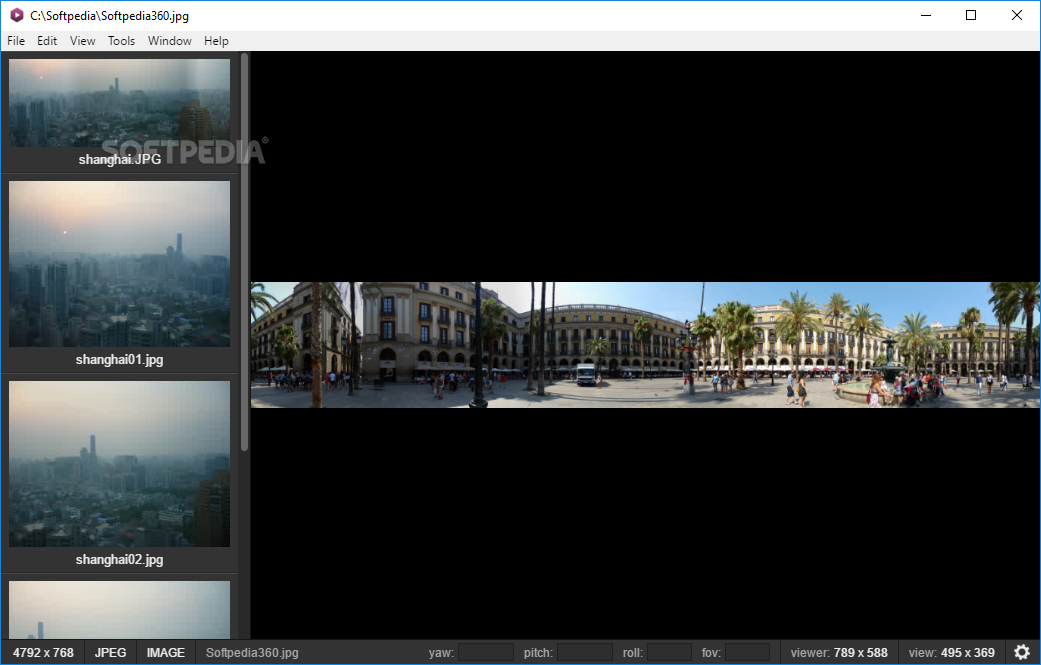The width and height of the screenshot is (1041, 665).
Task: Select the shanghai01.jpg thumbnail
Action: tap(120, 263)
